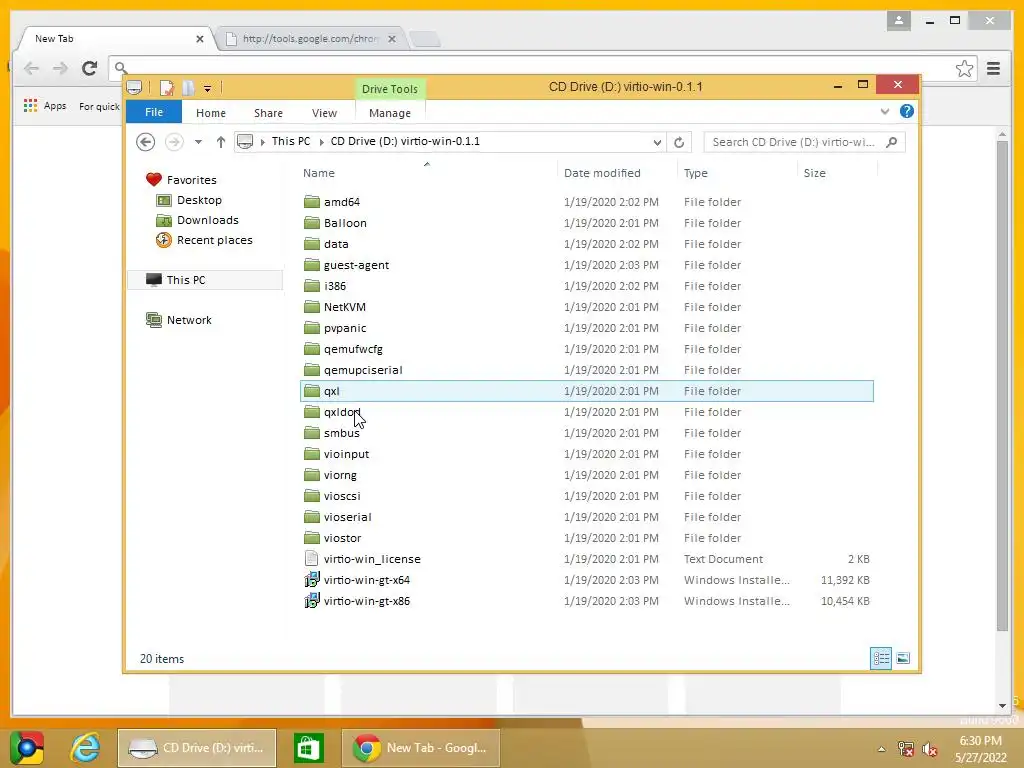Select the virtio-win-gt-x86 installer icon
1024x768 pixels.
pyautogui.click(x=312, y=600)
